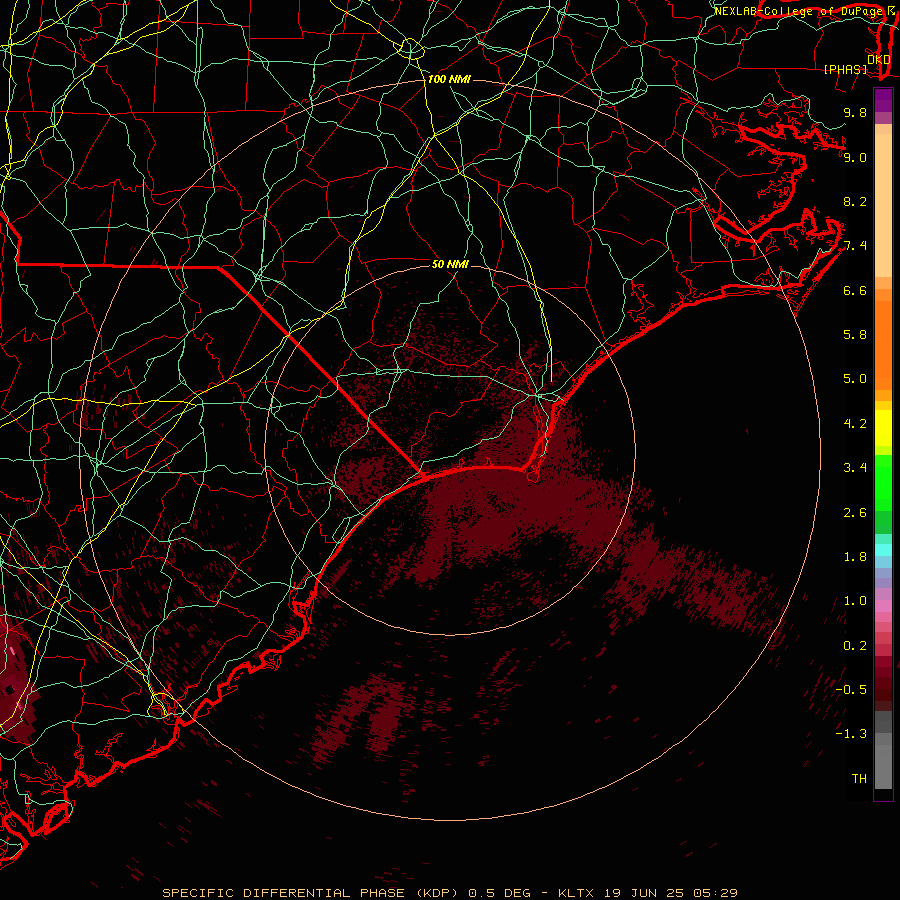Pick the cyan segment of the color bar
The width and height of the screenshot is (900, 900).
[x=883, y=549]
